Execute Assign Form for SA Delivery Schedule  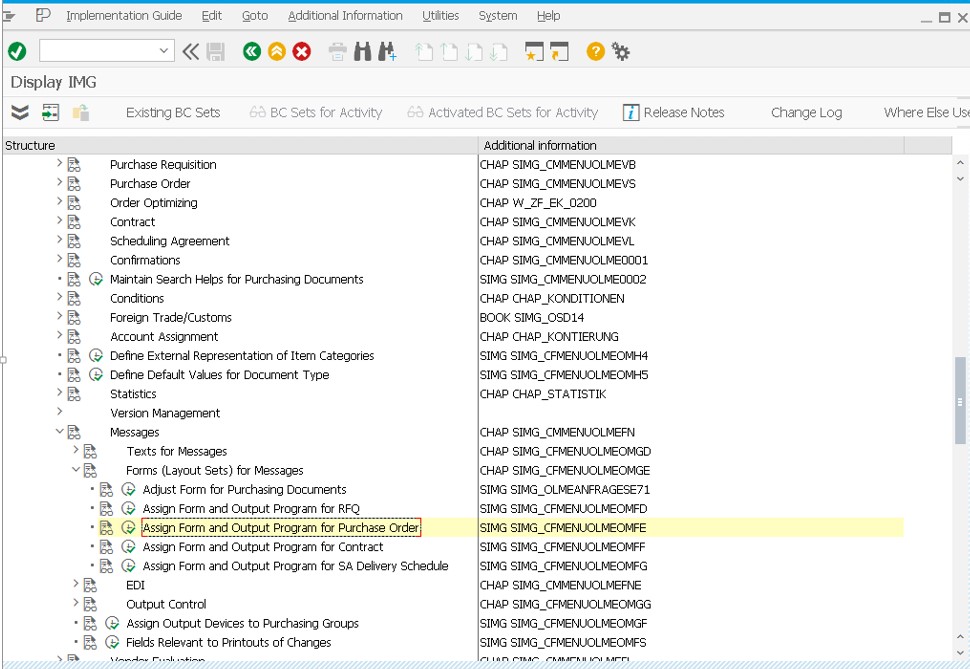(128, 566)
